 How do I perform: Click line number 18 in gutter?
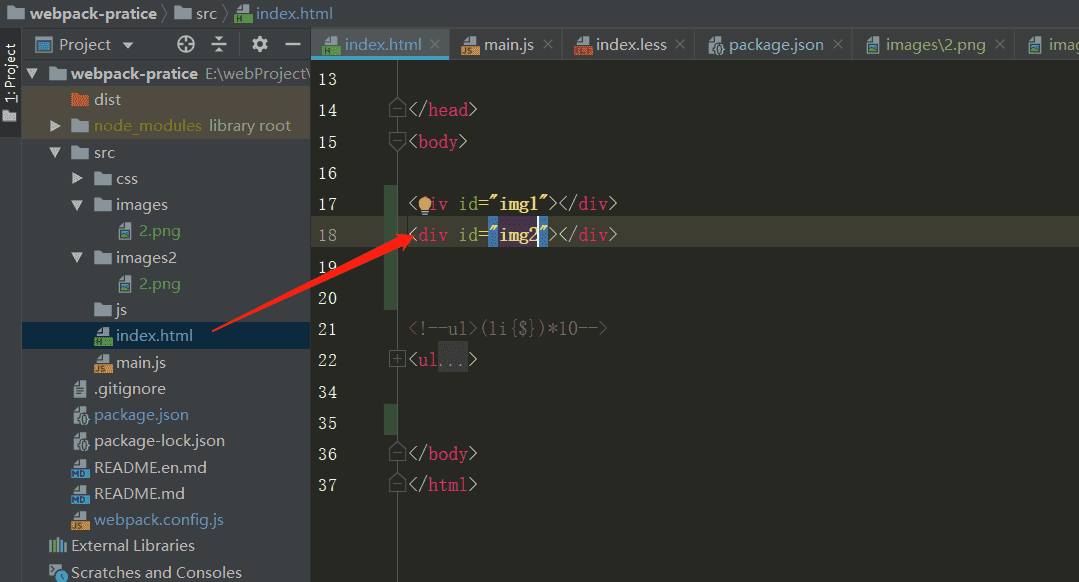pos(328,235)
